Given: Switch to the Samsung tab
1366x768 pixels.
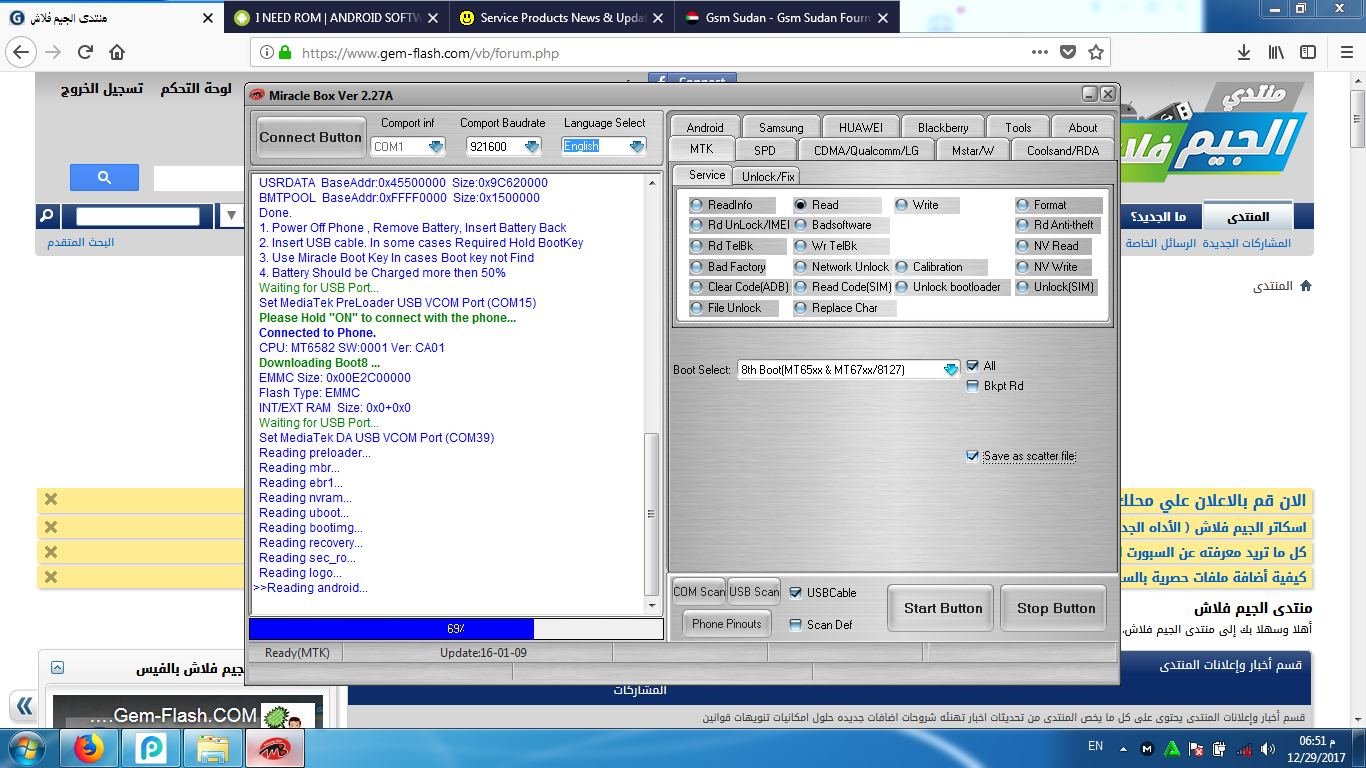Looking at the screenshot, I should [x=781, y=127].
